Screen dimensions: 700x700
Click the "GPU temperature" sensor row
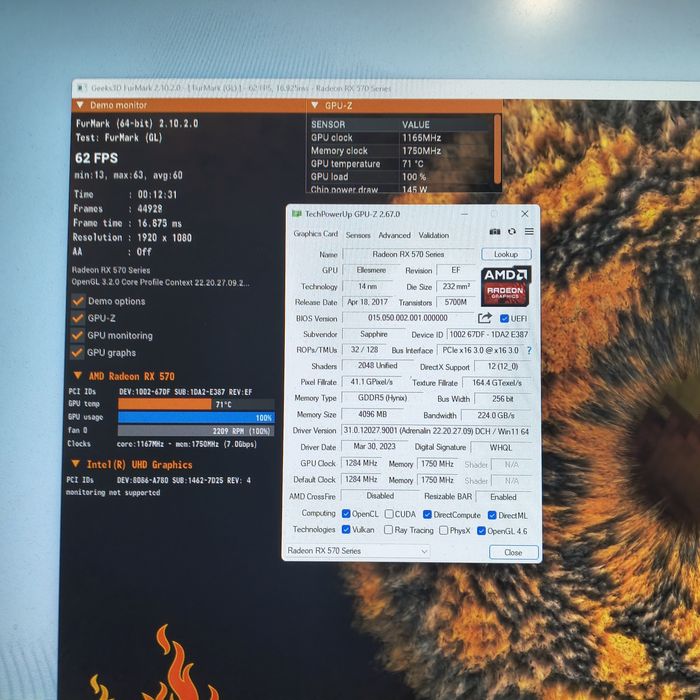click(x=399, y=164)
